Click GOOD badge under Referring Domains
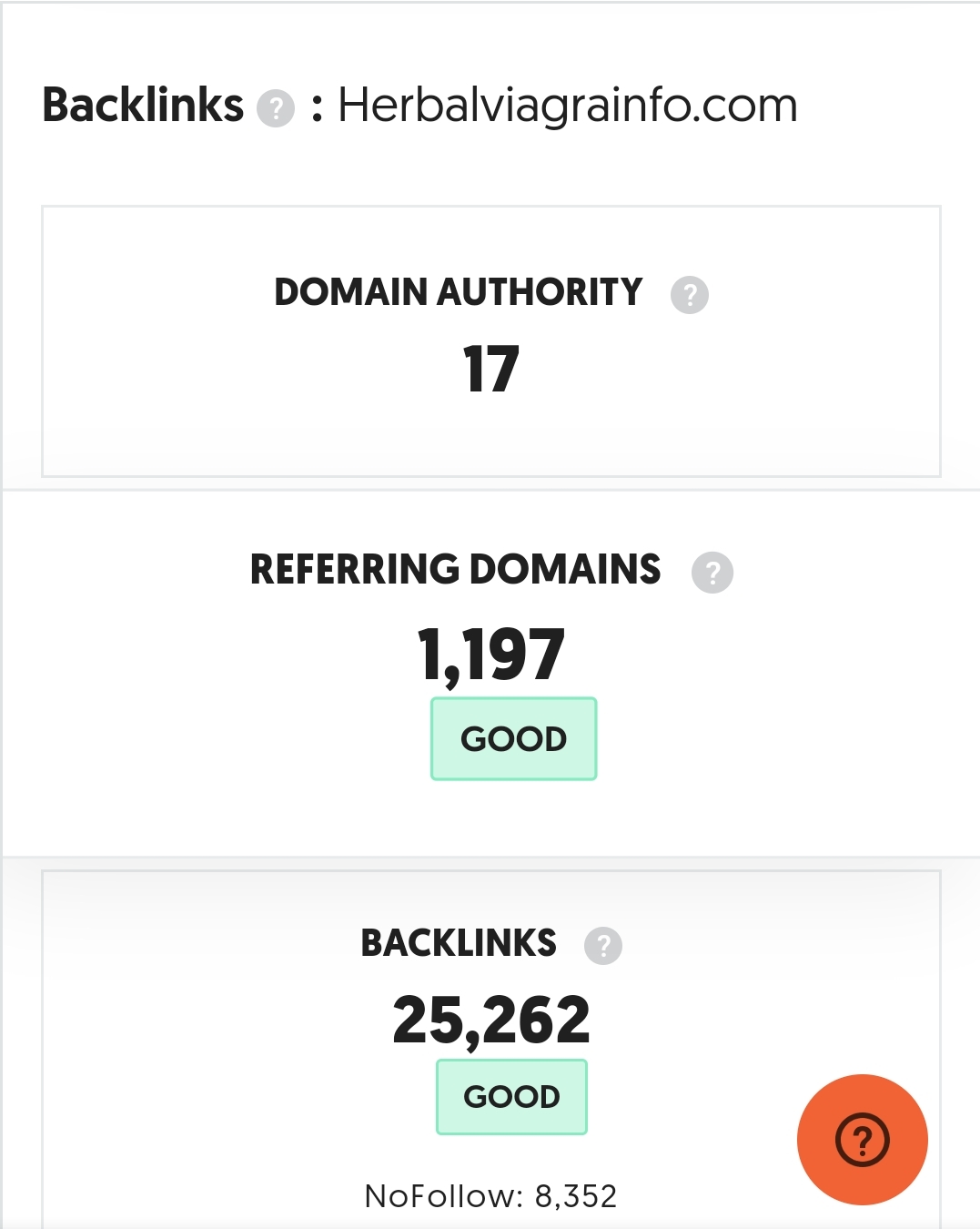 (x=514, y=739)
